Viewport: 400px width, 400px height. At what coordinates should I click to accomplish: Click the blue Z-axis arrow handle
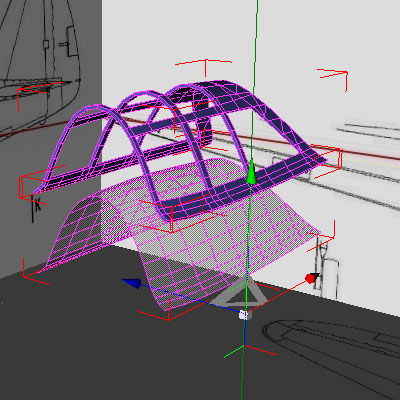point(132,283)
